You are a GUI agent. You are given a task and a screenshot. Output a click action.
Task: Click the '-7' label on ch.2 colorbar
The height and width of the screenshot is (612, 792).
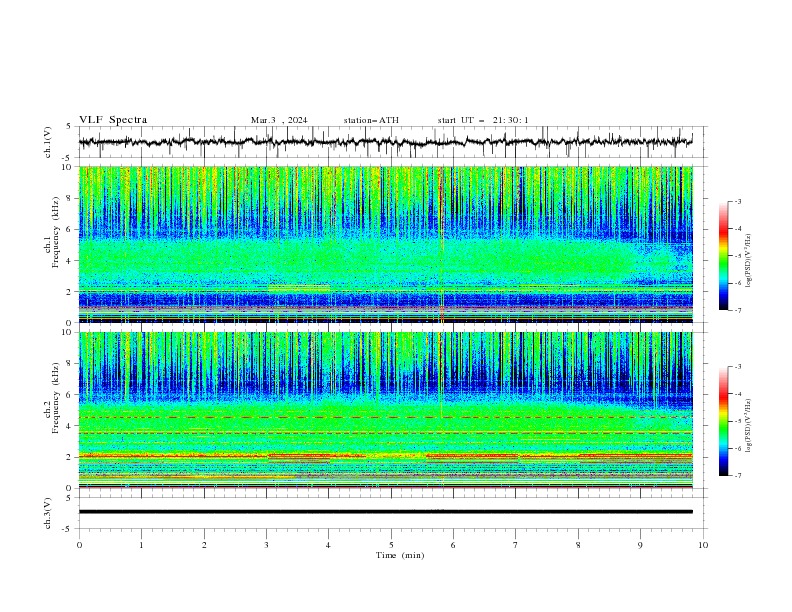(737, 476)
